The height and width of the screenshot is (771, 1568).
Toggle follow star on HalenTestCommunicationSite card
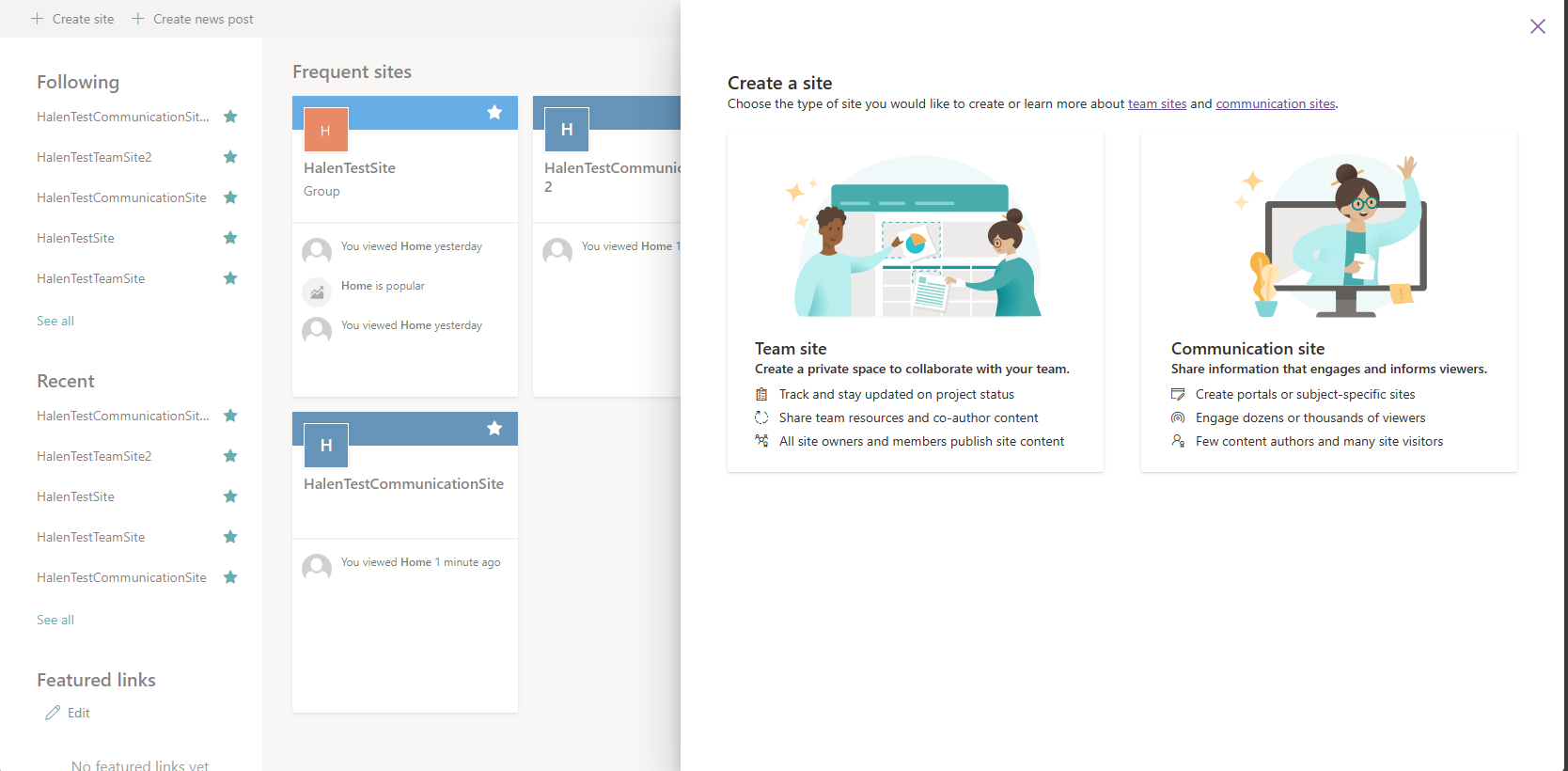pos(494,429)
